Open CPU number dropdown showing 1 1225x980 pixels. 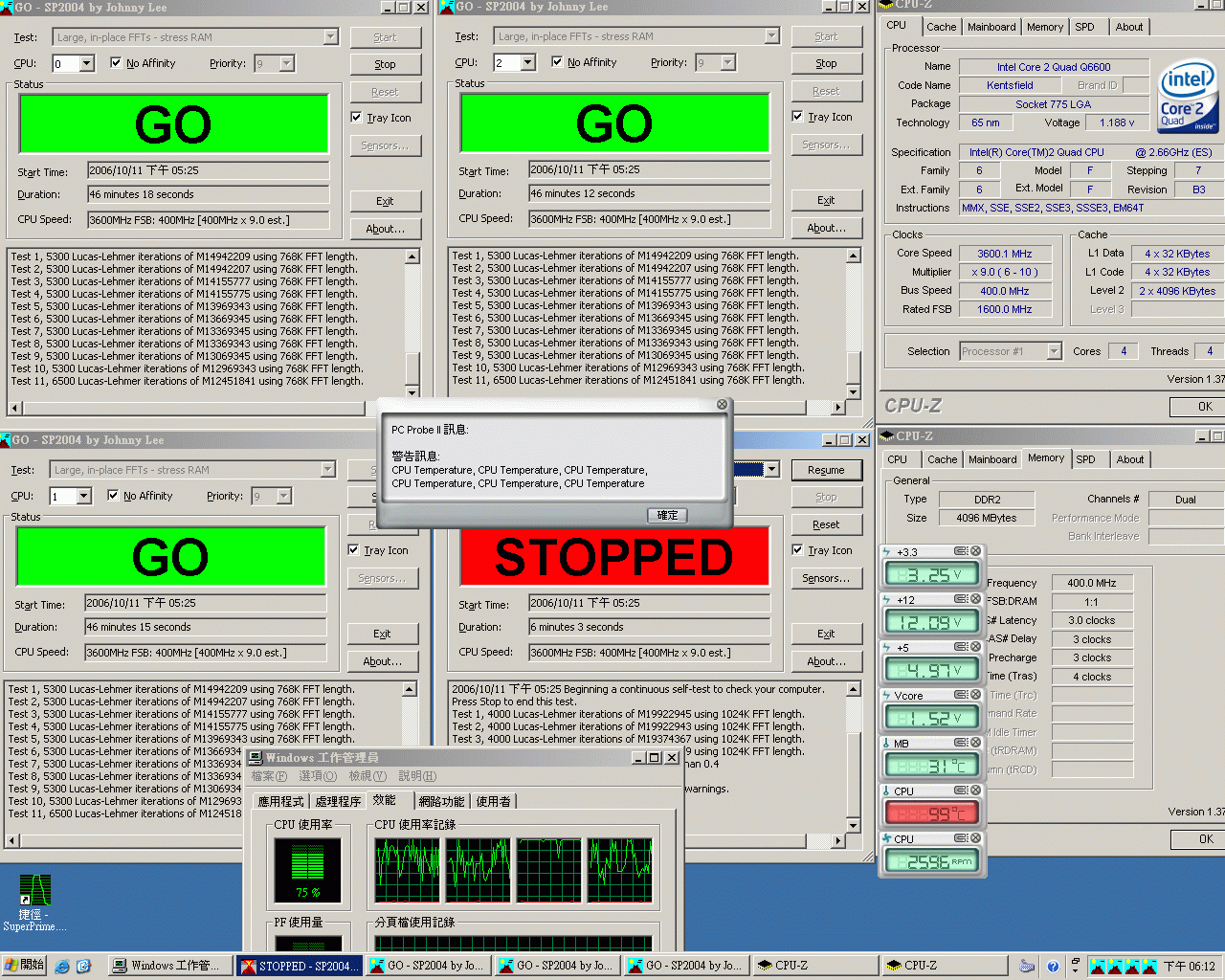(x=84, y=497)
